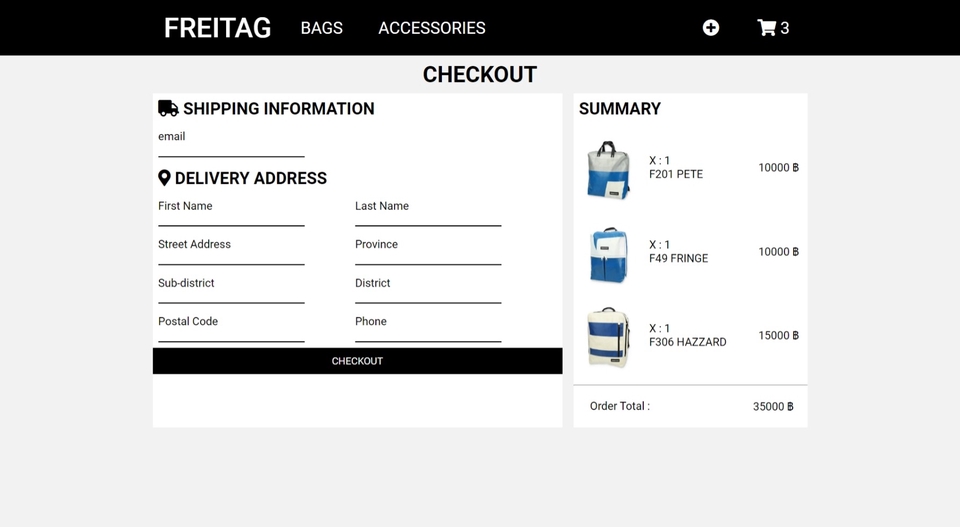Viewport: 960px width, 527px height.
Task: Click the plus circle icon in header
Action: [x=711, y=28]
